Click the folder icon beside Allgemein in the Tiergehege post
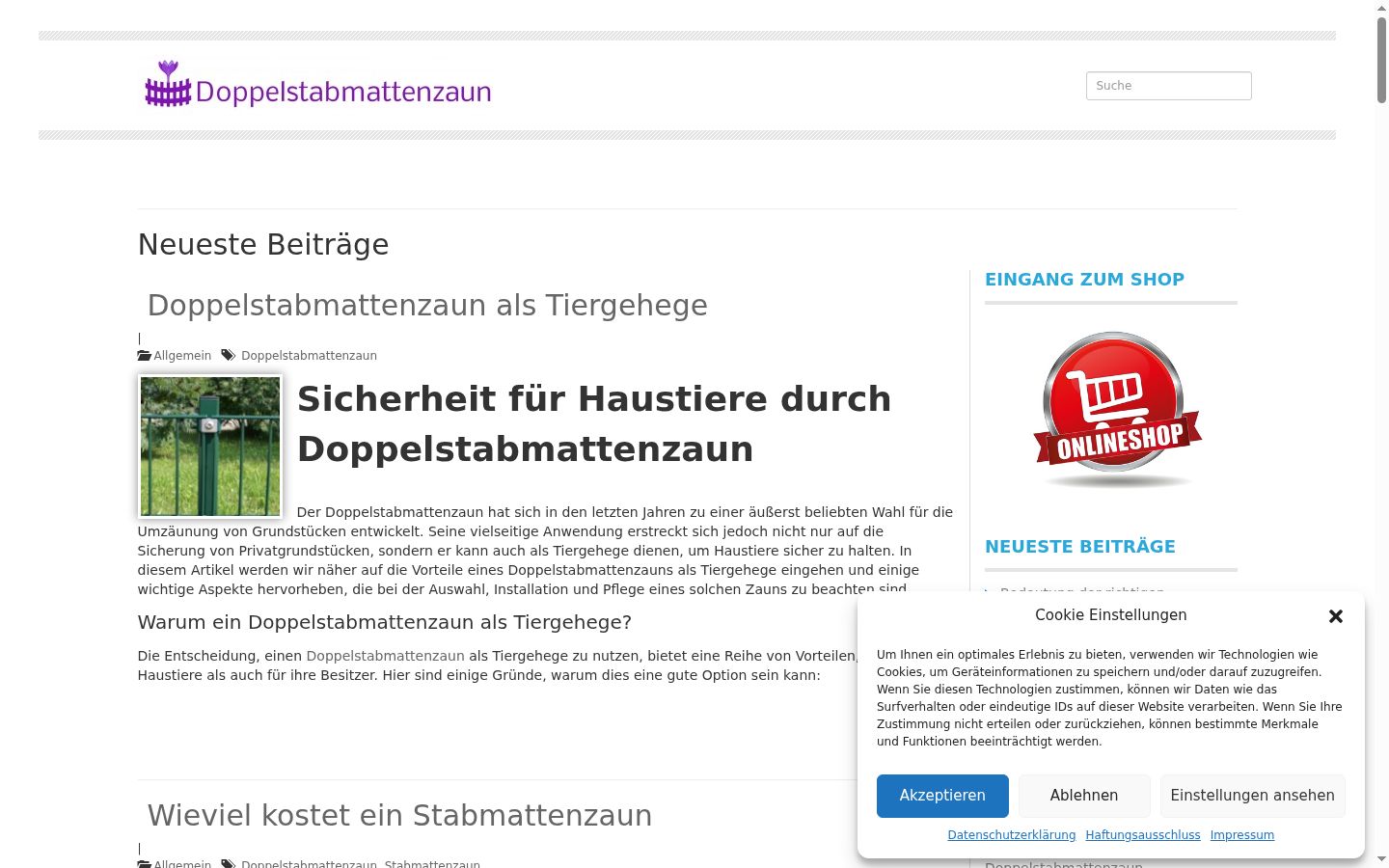1389x868 pixels. (x=145, y=356)
